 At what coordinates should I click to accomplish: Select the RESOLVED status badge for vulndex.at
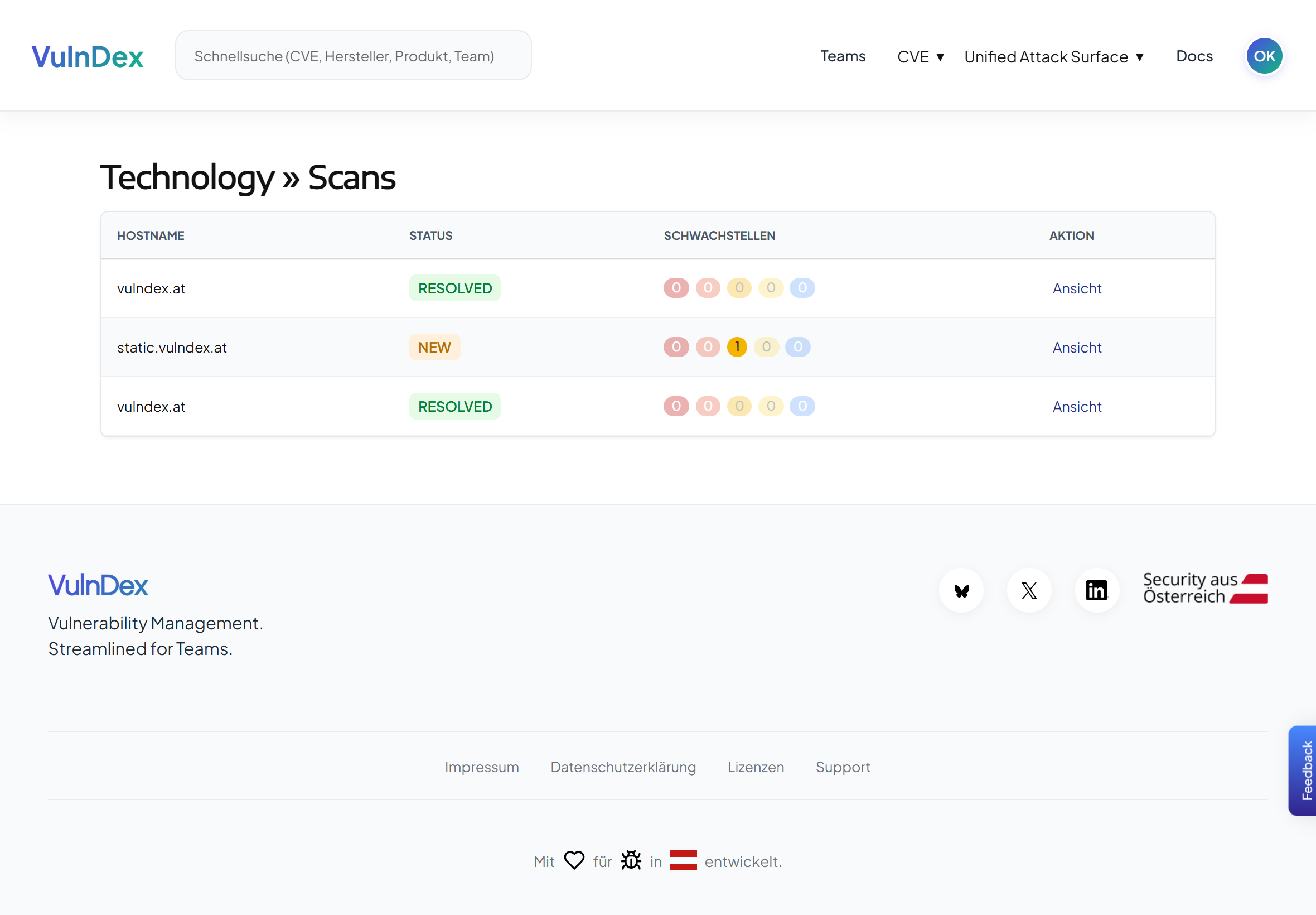coord(454,288)
